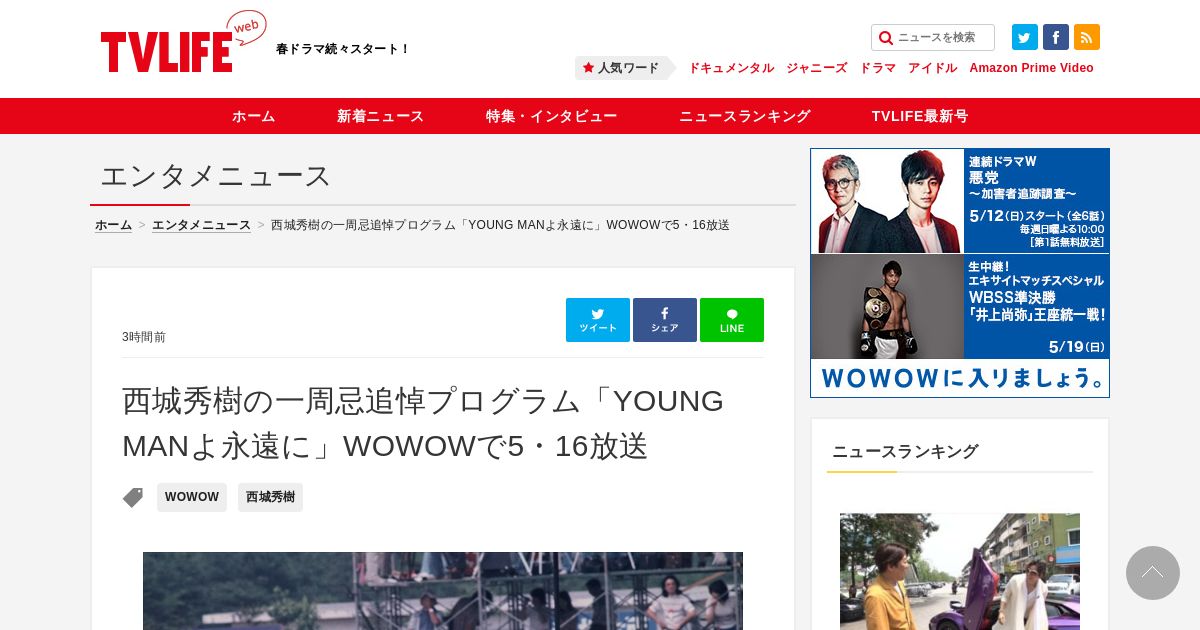Click 春ドラマ続々スタート！ tagline
Image resolution: width=1200 pixels, height=630 pixels.
(x=343, y=49)
